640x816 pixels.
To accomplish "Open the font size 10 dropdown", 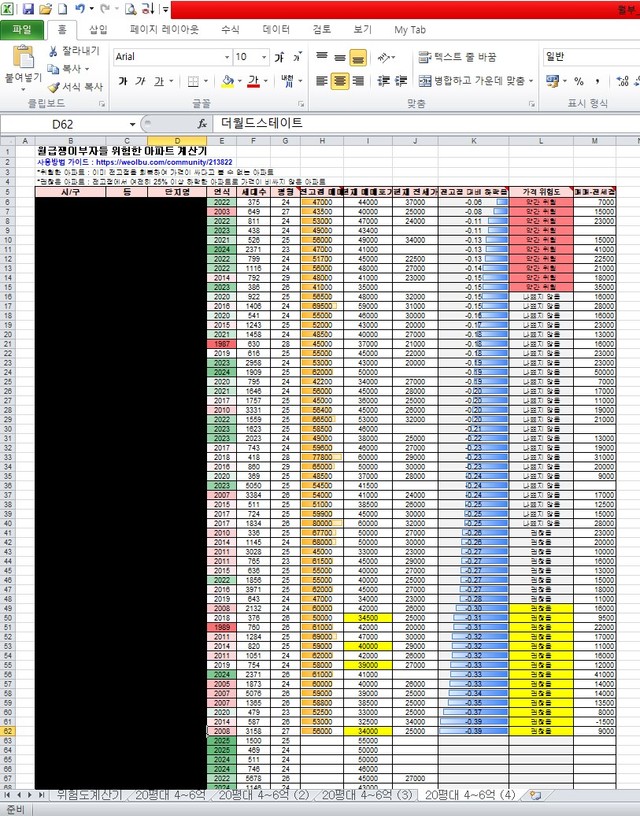I will click(x=264, y=57).
